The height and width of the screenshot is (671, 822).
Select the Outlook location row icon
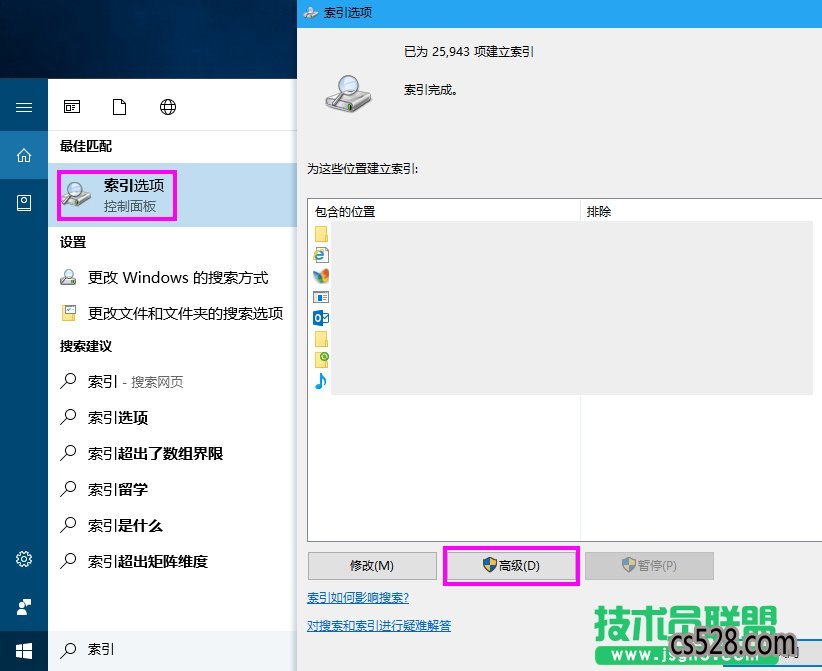point(321,318)
